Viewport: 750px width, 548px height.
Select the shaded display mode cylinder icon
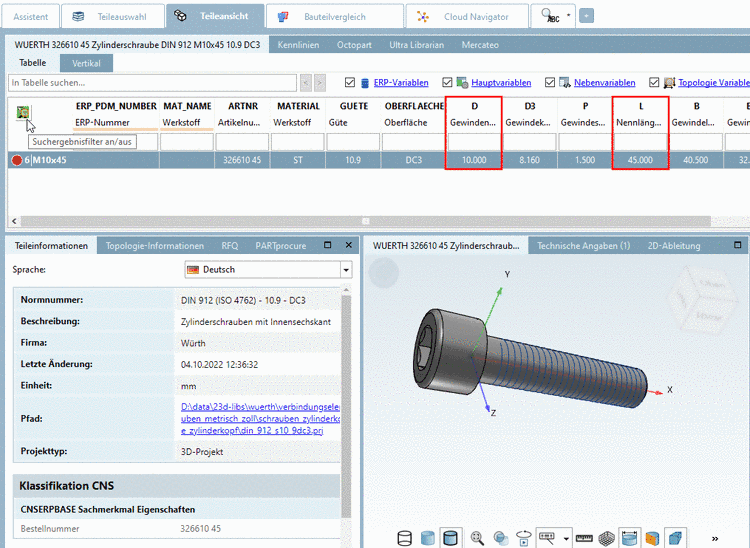[428, 538]
